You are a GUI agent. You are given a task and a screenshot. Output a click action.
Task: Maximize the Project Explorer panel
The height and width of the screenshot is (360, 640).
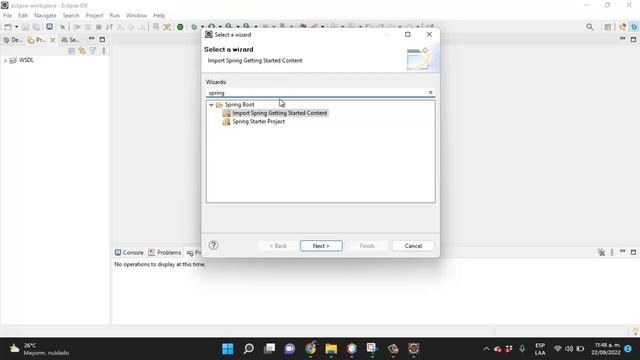102,40
